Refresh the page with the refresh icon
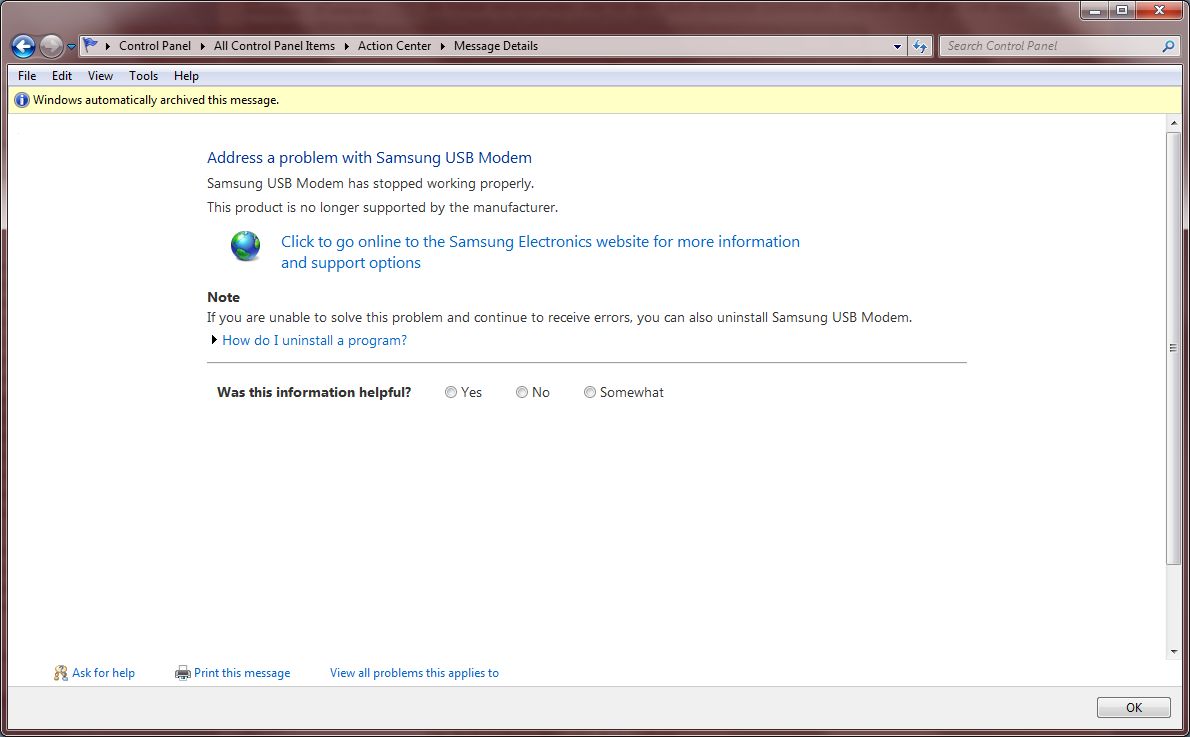This screenshot has height=737, width=1190. coord(920,46)
